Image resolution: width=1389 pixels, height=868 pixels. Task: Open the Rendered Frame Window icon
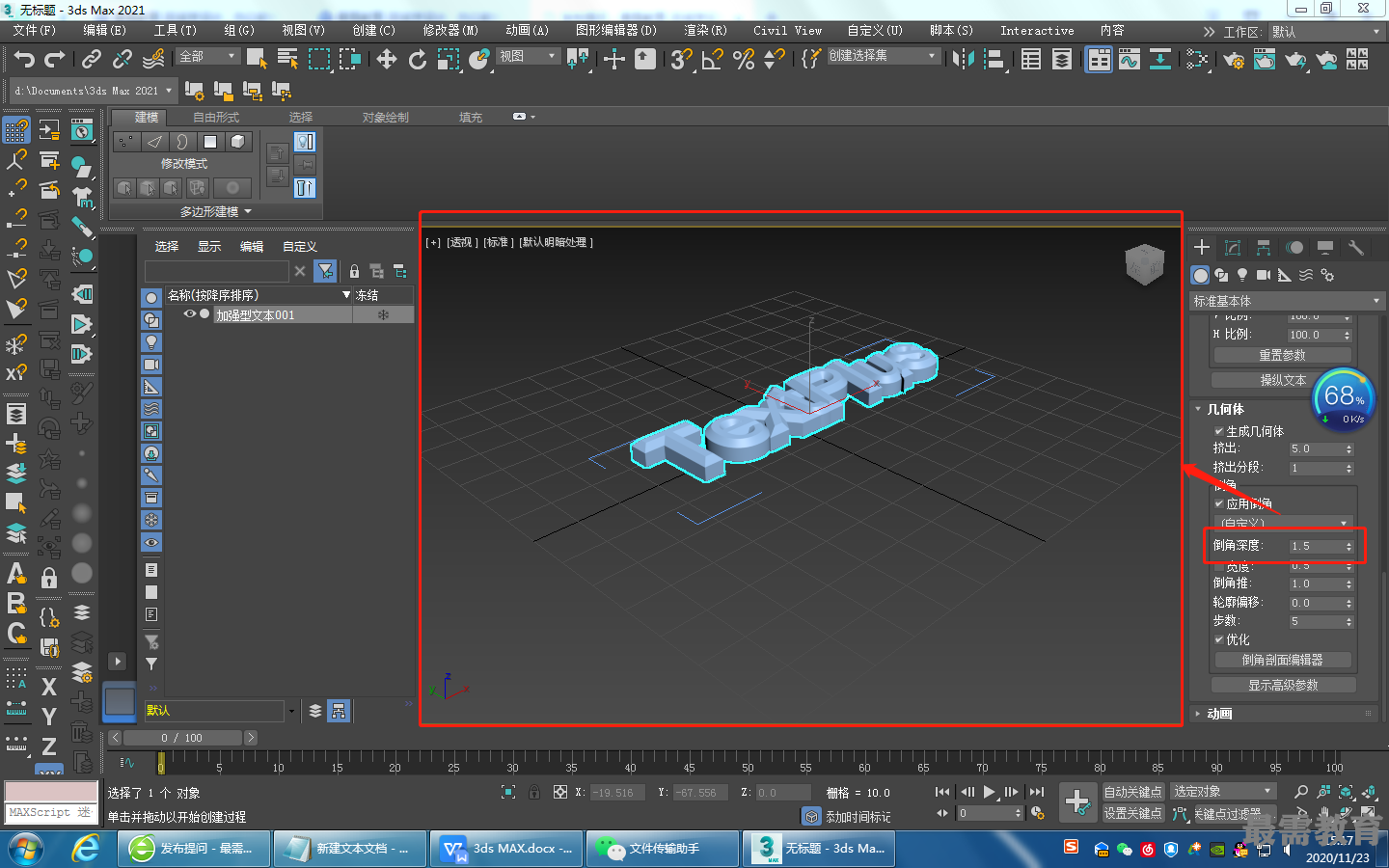click(x=1265, y=60)
